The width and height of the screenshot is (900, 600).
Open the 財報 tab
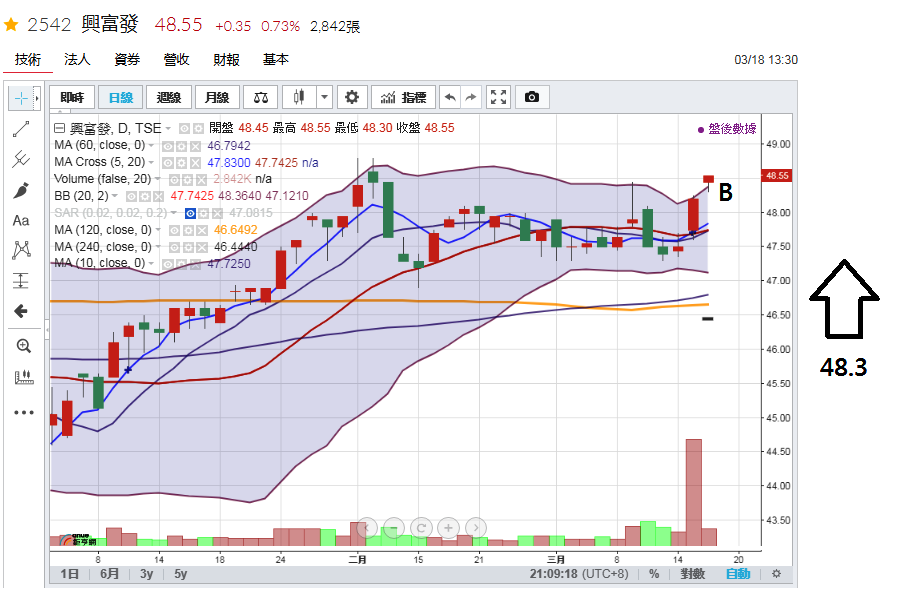(x=226, y=60)
